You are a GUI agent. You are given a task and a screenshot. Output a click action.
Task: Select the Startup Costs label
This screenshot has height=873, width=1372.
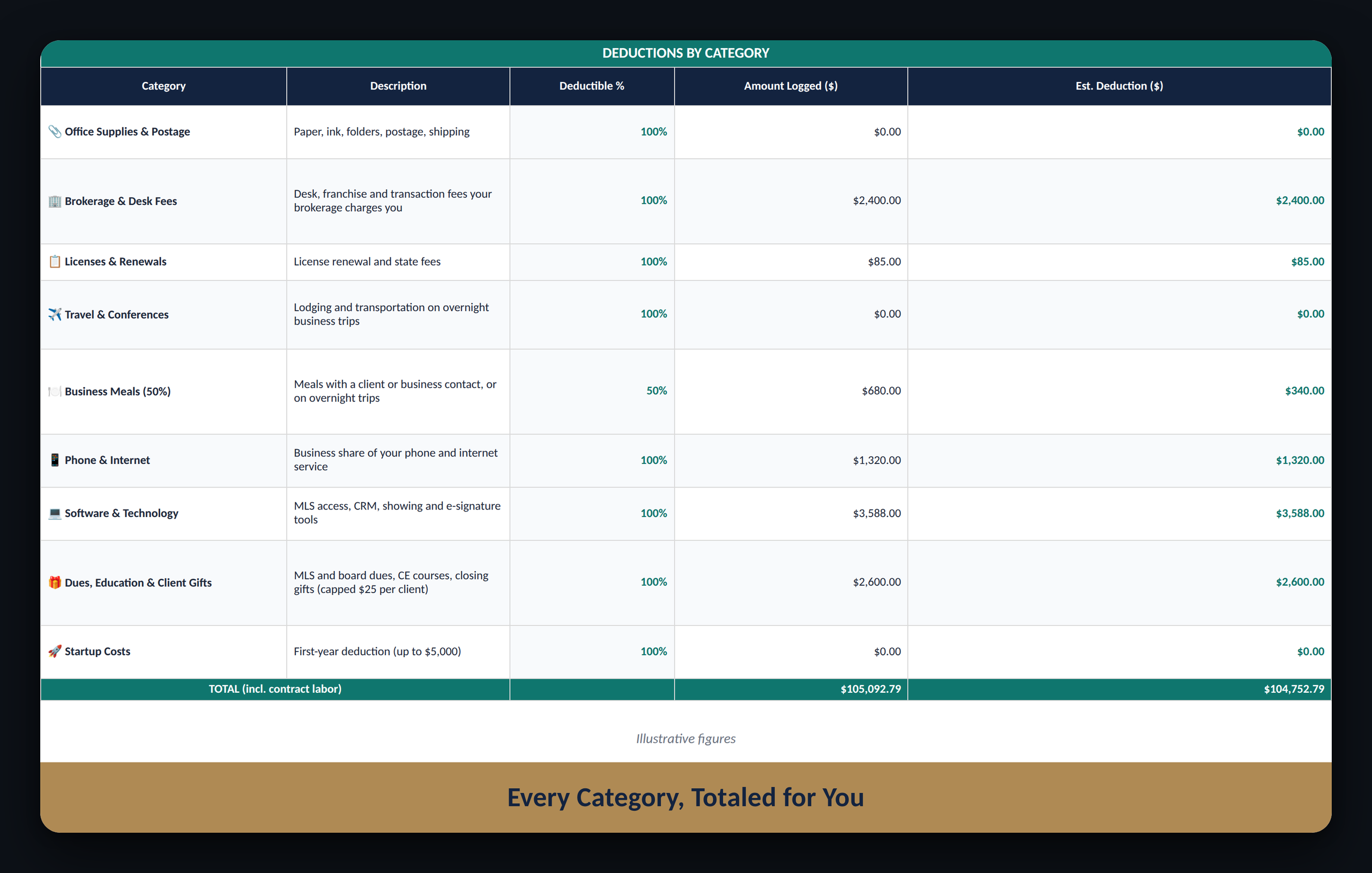pyautogui.click(x=98, y=651)
